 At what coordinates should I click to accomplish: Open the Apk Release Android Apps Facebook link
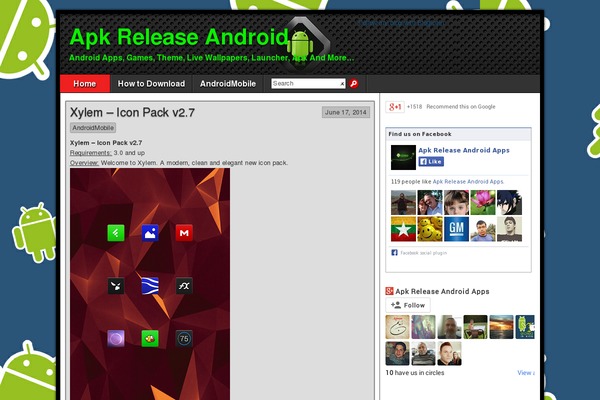tap(464, 150)
